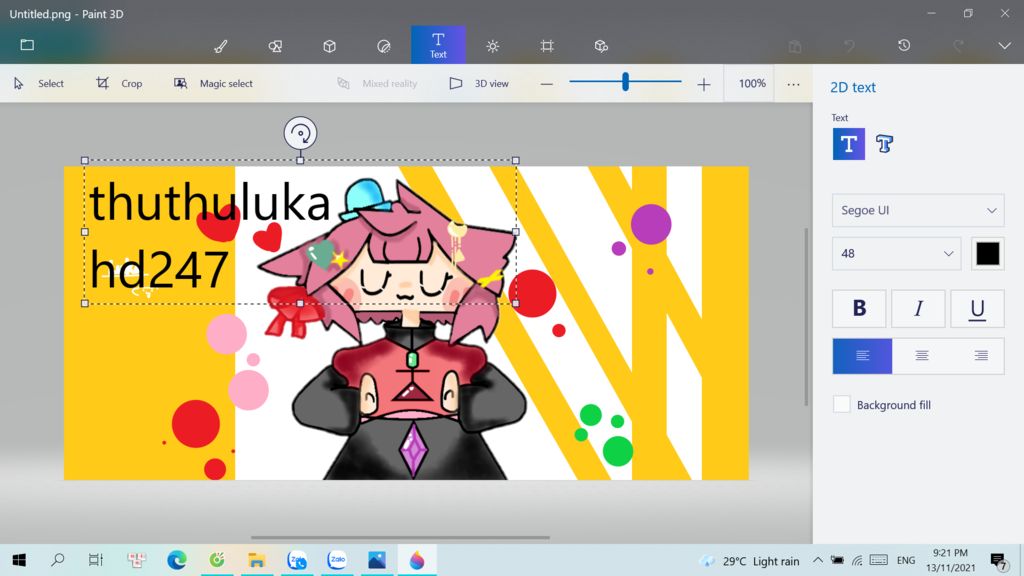Adjust the zoom slider handle
Image resolution: width=1024 pixels, height=576 pixels.
625,82
